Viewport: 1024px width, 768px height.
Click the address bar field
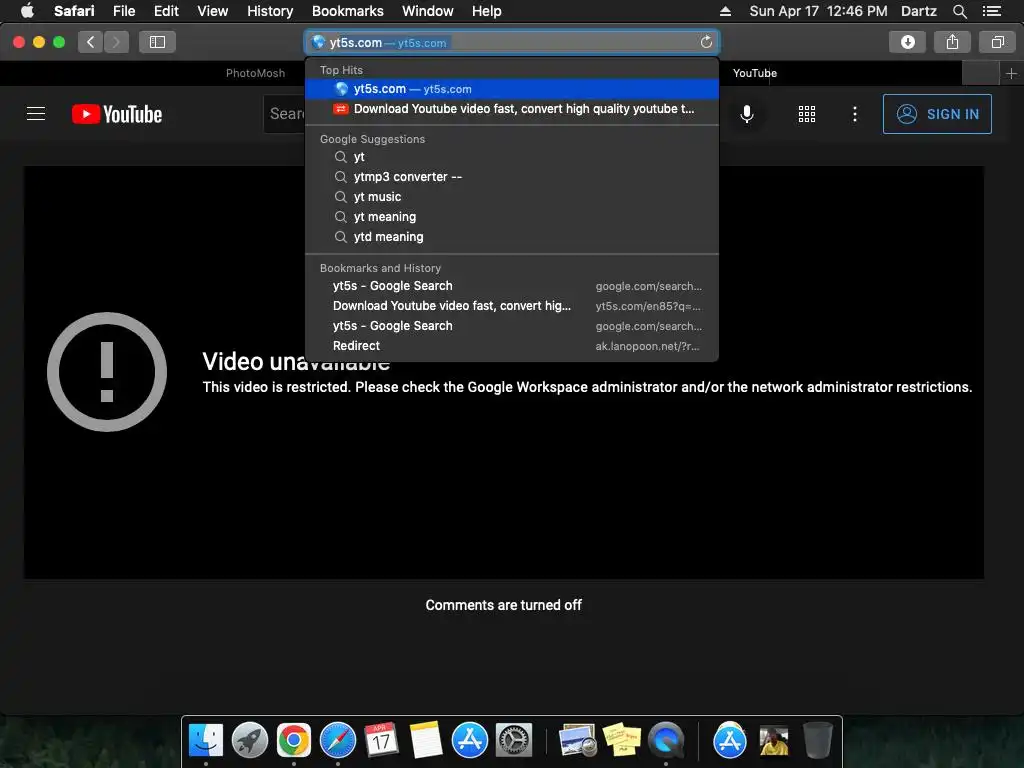[511, 42]
